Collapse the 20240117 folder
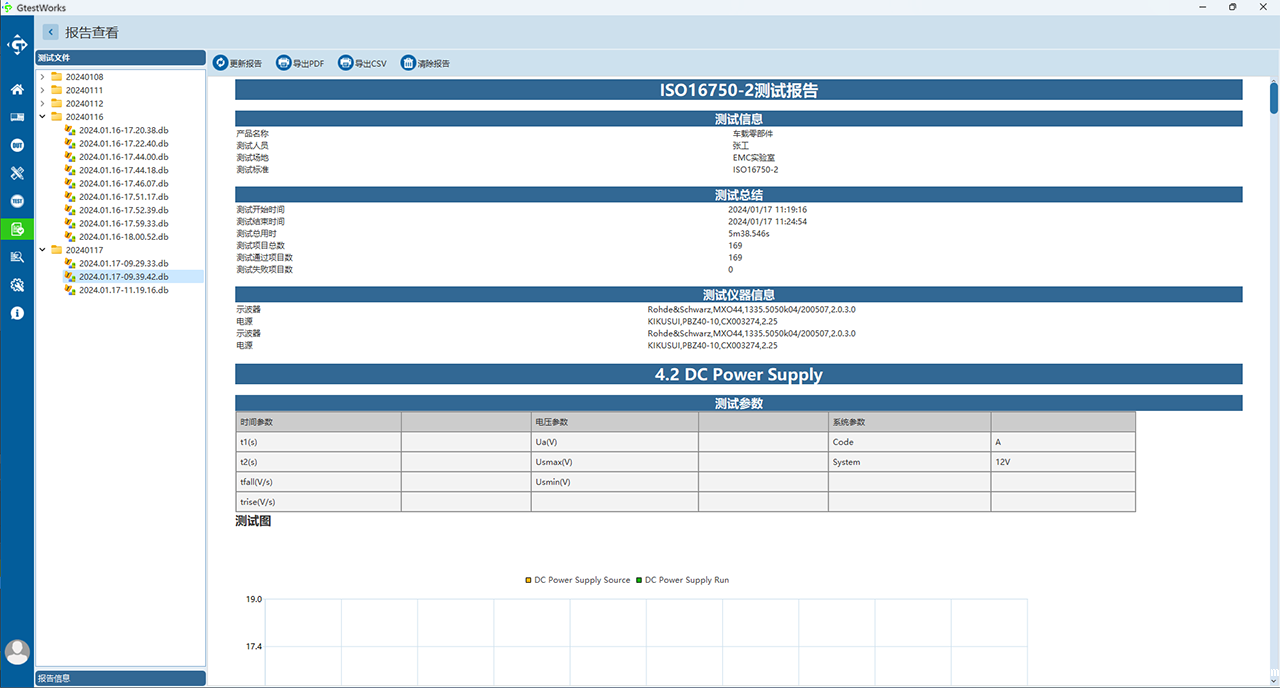Viewport: 1280px width, 688px height. click(x=42, y=250)
